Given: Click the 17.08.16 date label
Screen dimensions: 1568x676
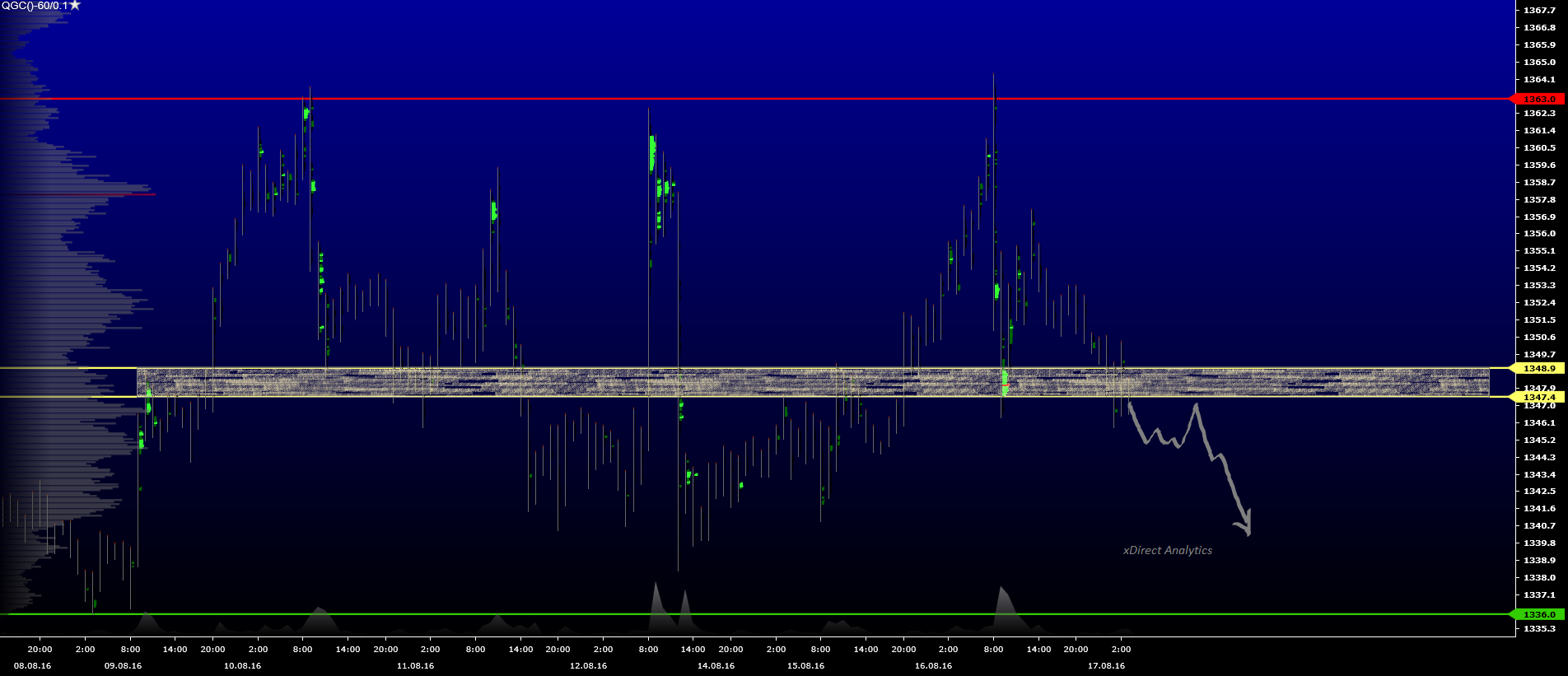Looking at the screenshot, I should point(1106,665).
